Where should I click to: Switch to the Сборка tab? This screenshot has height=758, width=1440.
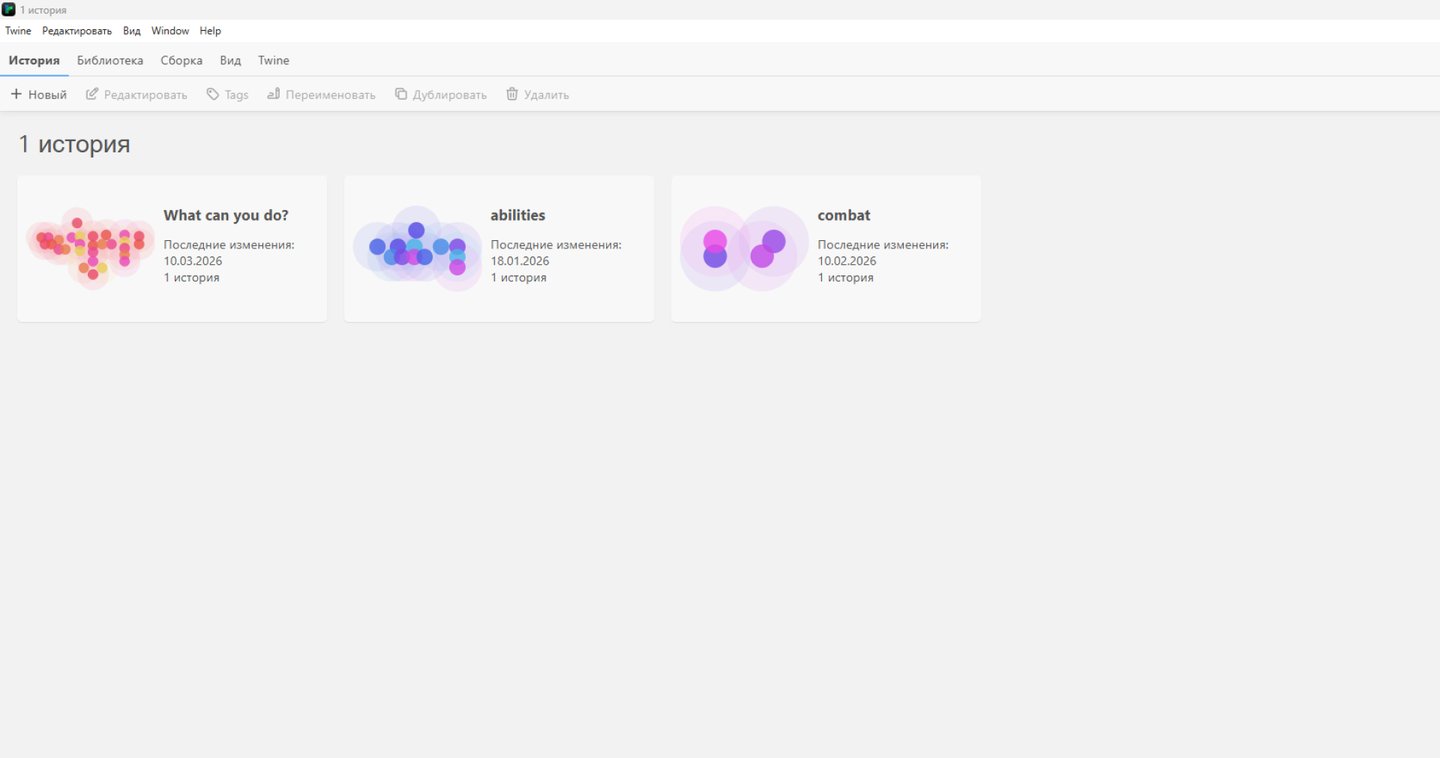[x=181, y=60]
